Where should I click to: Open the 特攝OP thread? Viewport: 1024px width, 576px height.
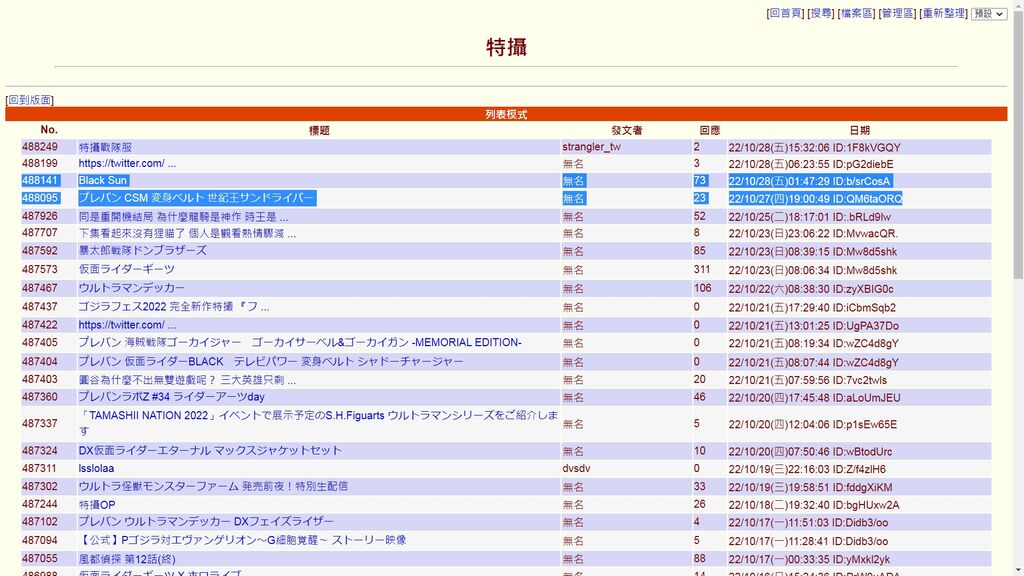(x=97, y=505)
